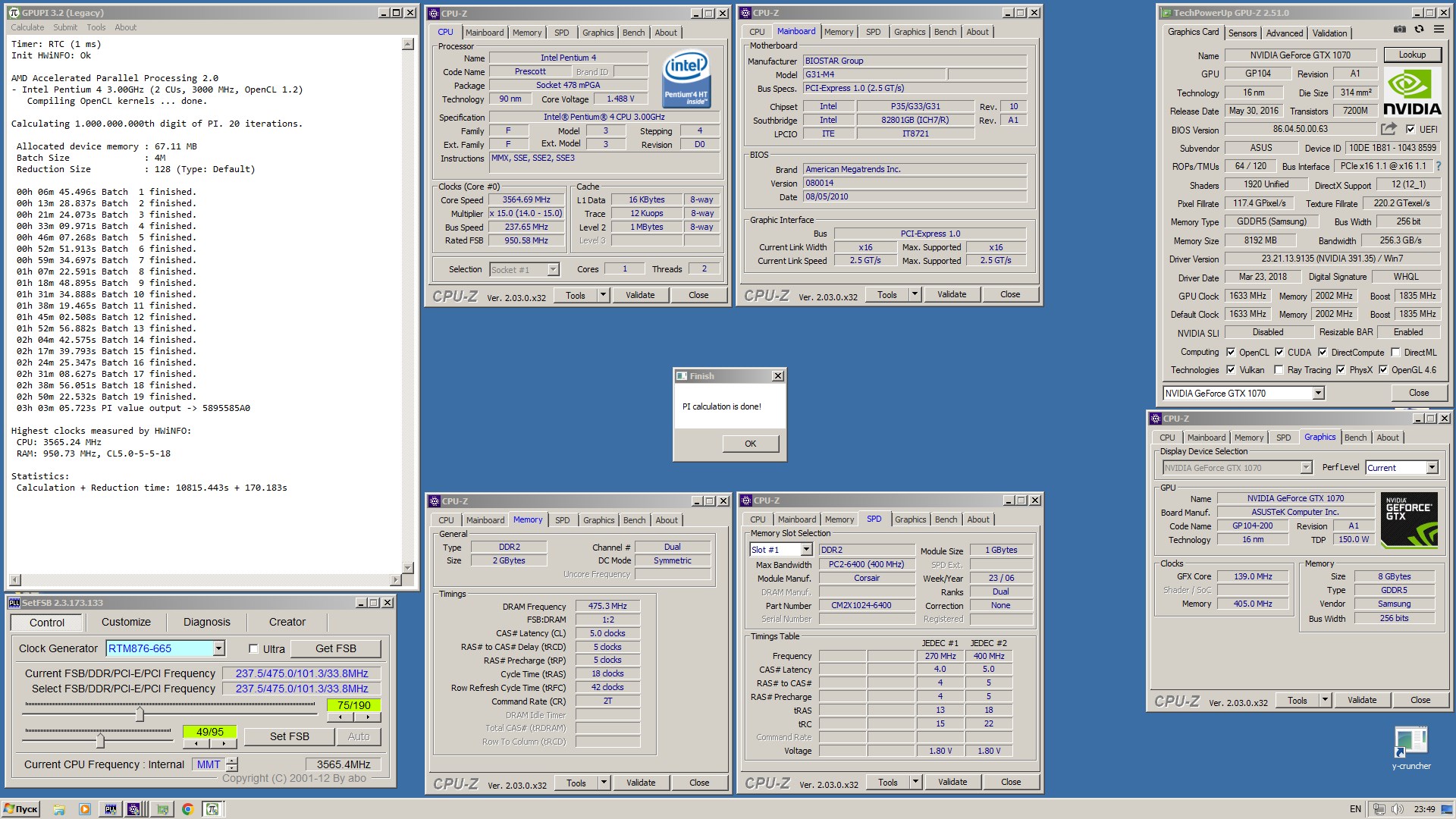Click the Lookup button in GPU-Z

tap(1412, 55)
